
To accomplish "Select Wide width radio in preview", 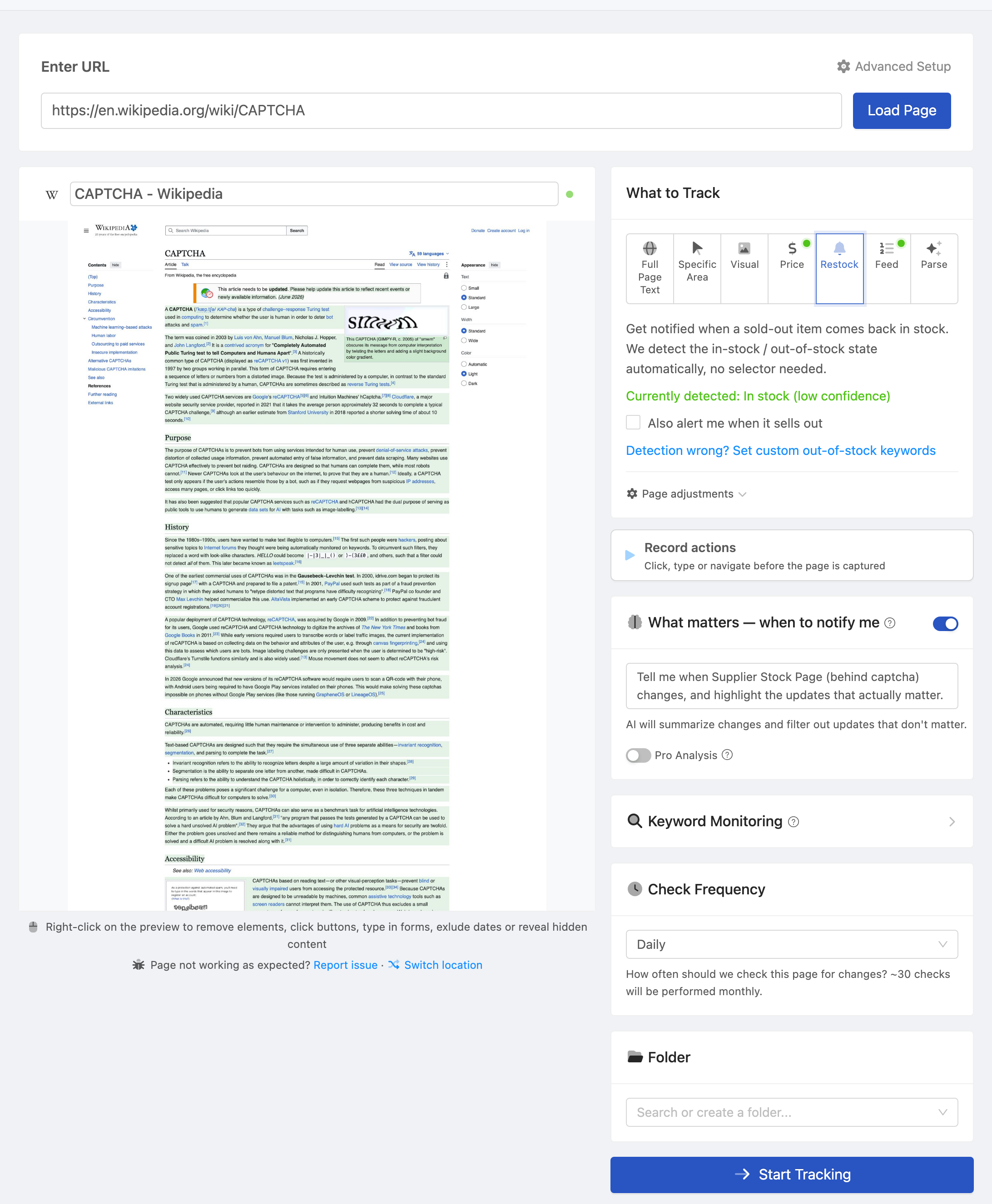I will click(x=464, y=340).
